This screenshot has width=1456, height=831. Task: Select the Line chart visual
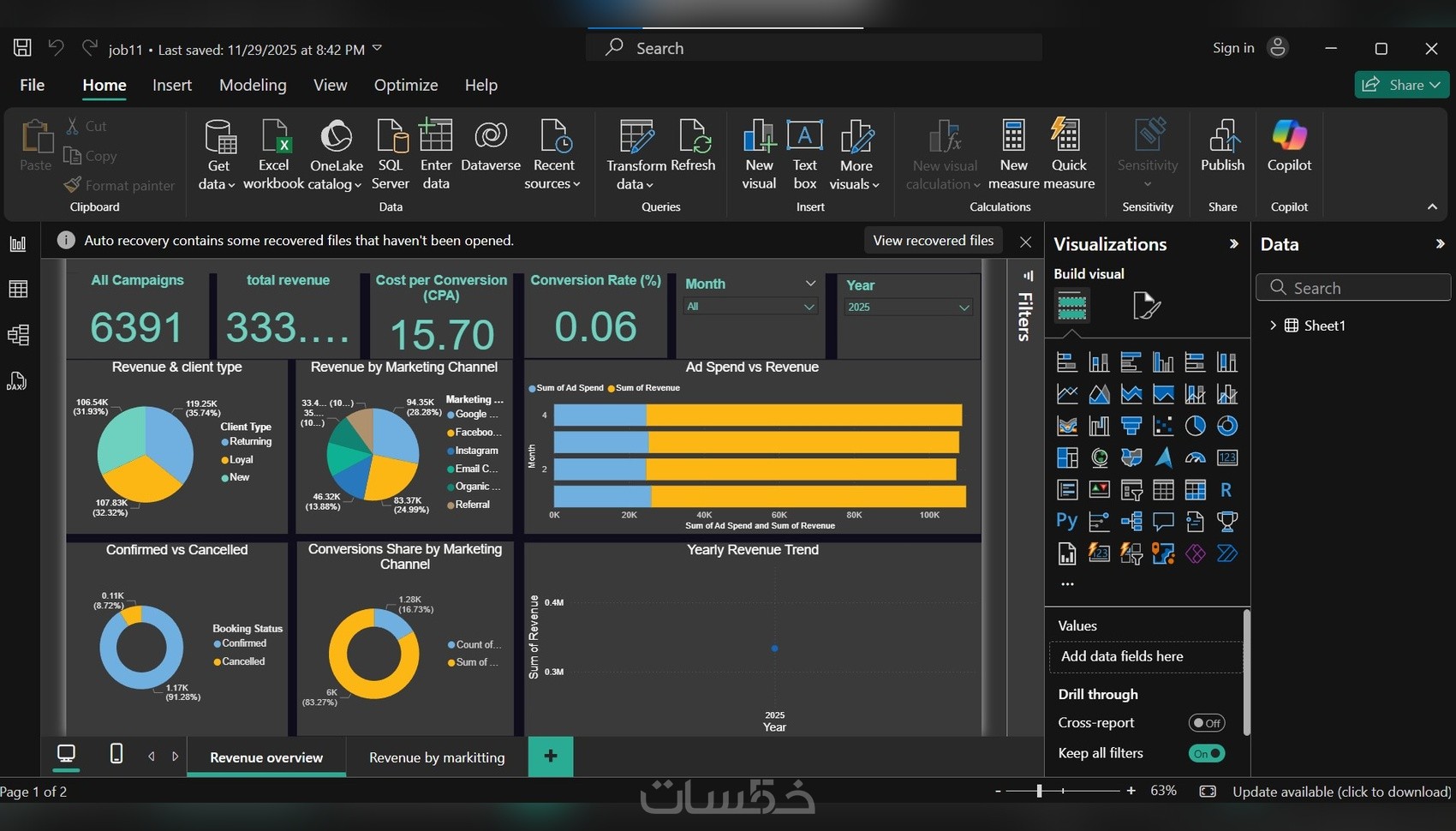point(1067,394)
